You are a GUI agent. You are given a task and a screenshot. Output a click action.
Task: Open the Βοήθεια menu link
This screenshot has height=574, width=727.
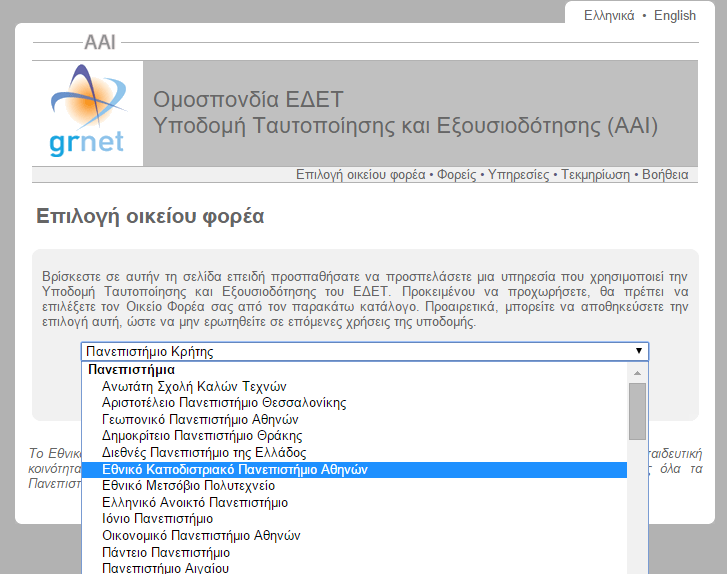pos(665,175)
